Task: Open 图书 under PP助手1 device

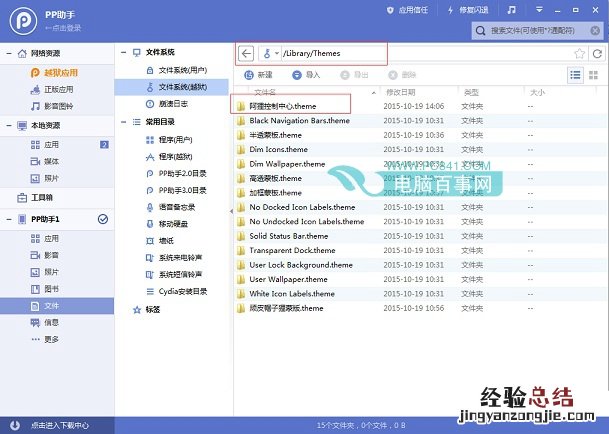Action: [45, 289]
